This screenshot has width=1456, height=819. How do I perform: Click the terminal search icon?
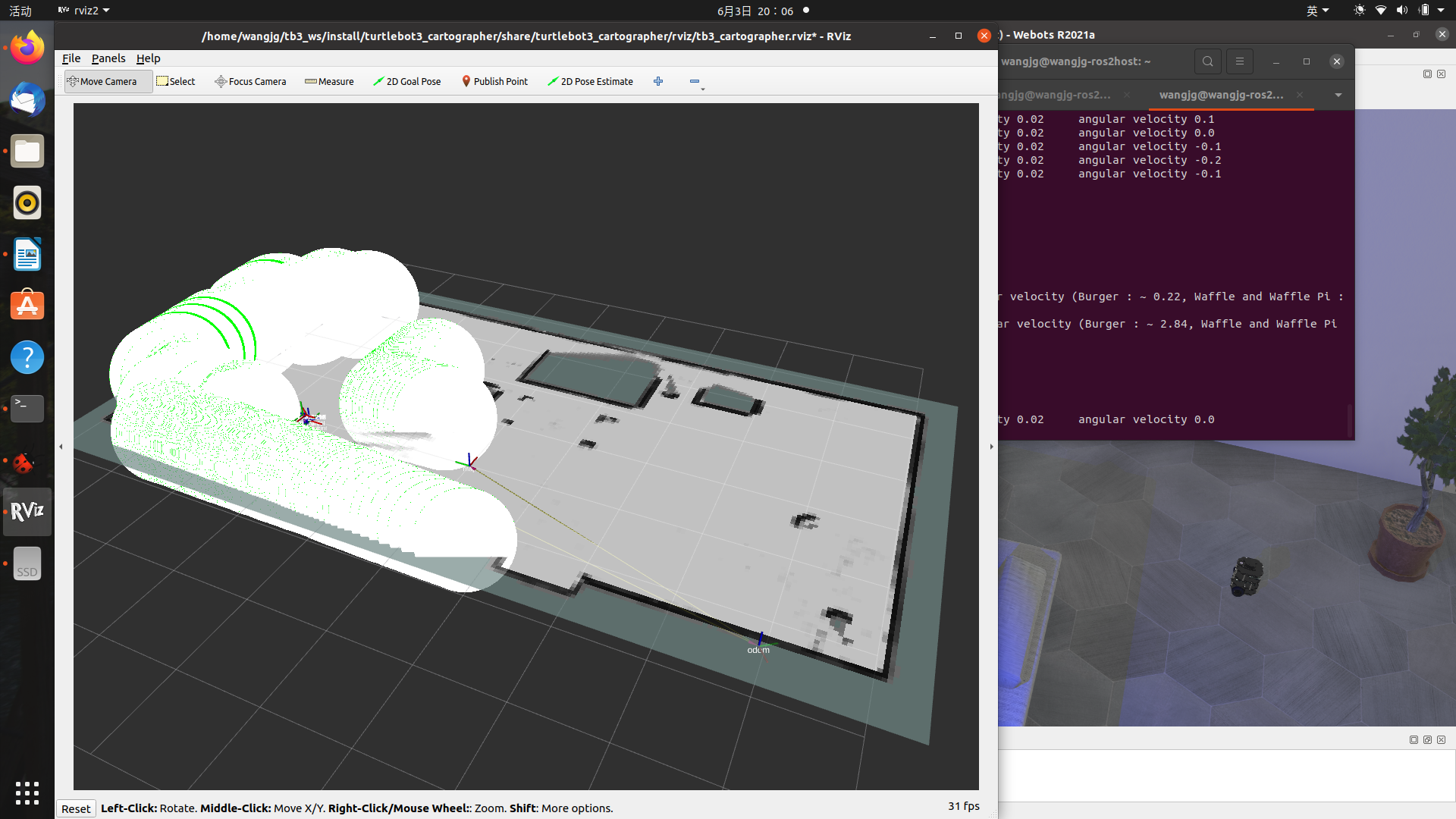(1207, 61)
